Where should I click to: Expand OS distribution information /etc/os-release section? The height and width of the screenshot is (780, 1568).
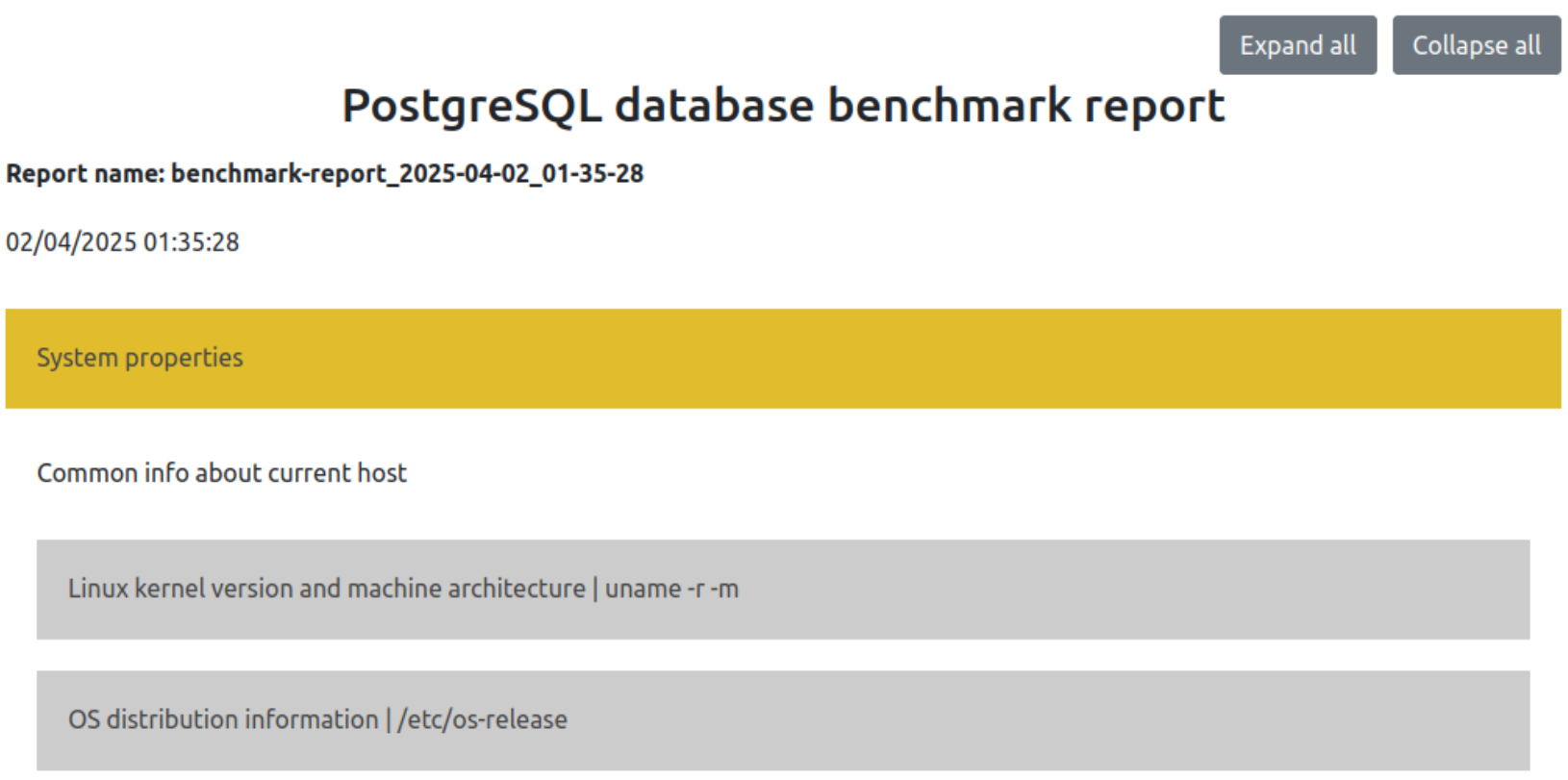(x=783, y=720)
